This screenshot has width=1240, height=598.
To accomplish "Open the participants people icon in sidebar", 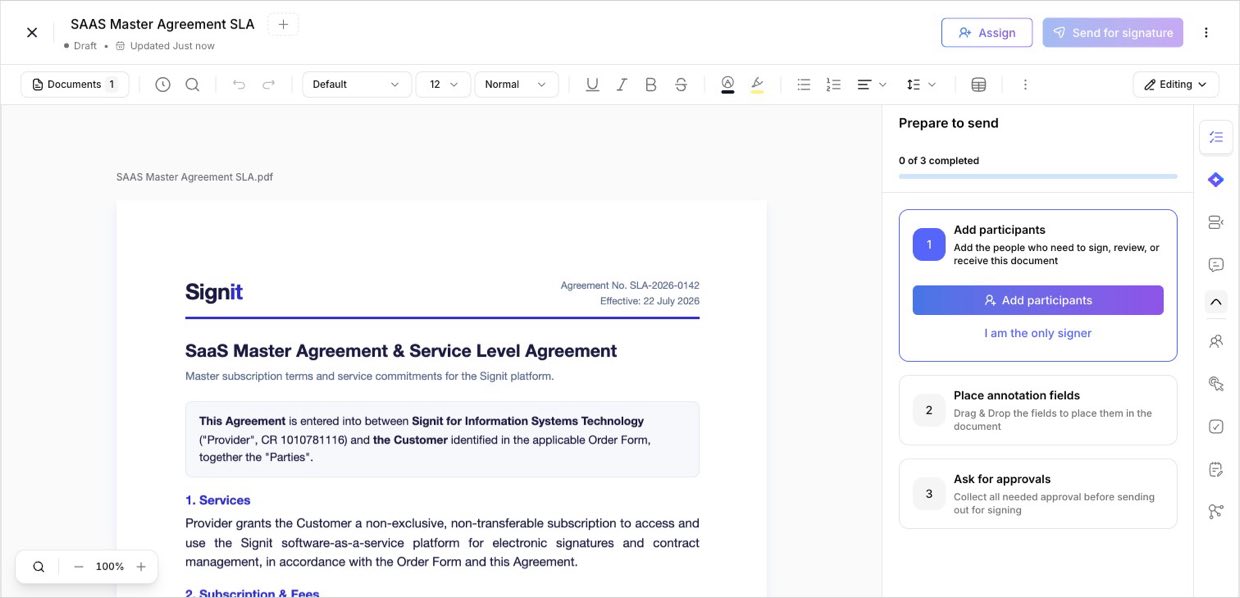I will click(1216, 341).
